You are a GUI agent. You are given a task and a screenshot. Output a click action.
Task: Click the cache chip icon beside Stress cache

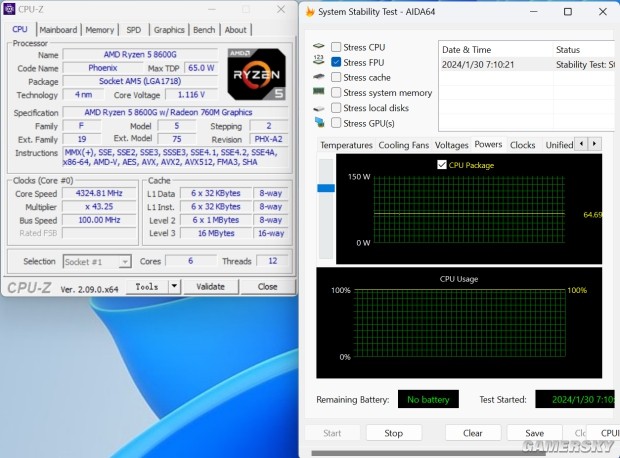point(319,77)
